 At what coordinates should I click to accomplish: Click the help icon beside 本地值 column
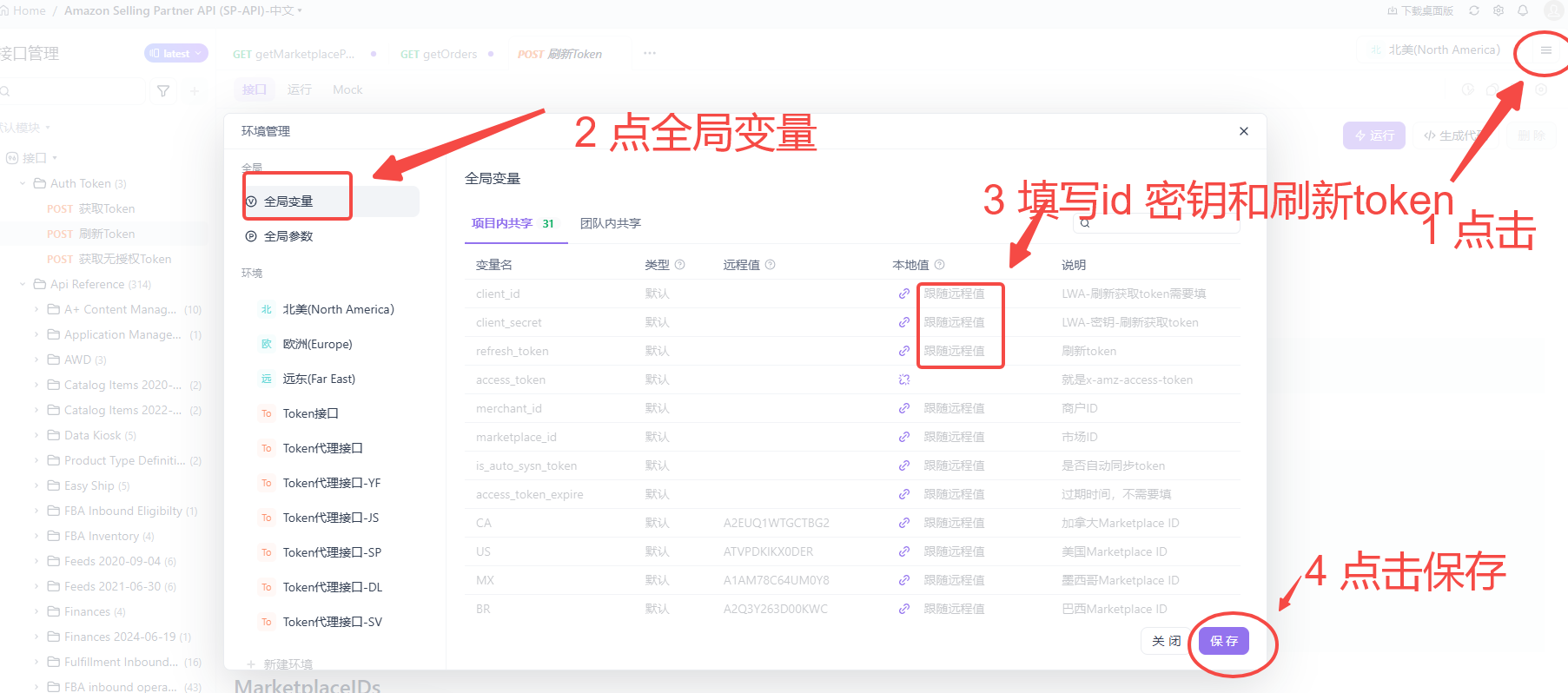(939, 265)
